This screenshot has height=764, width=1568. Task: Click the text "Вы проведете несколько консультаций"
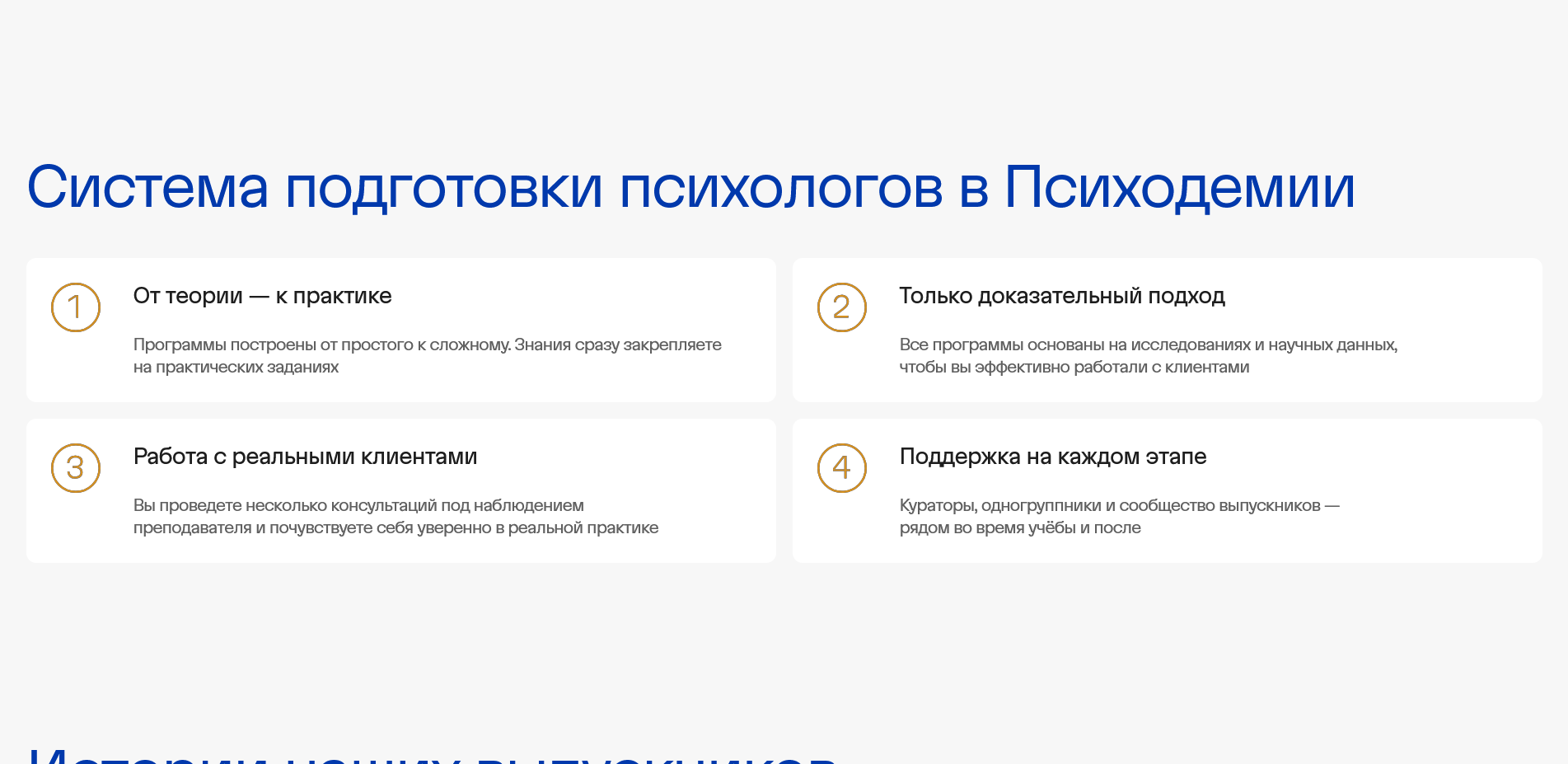(x=285, y=505)
